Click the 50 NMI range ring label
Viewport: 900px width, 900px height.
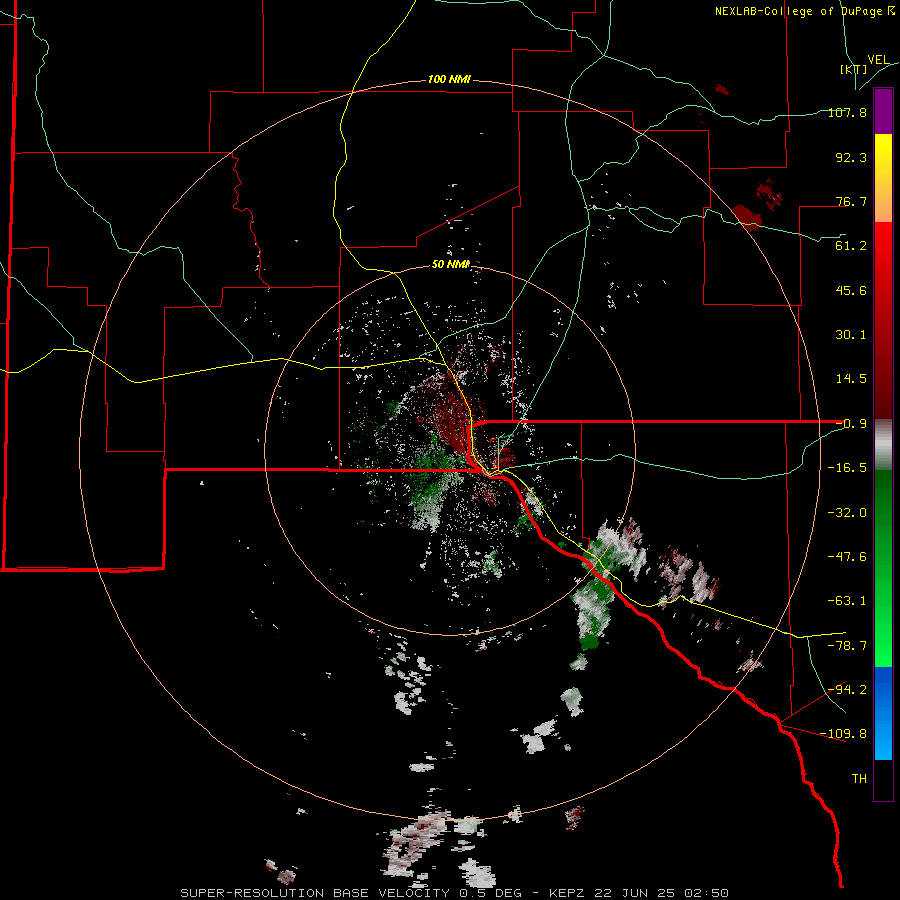[x=451, y=265]
